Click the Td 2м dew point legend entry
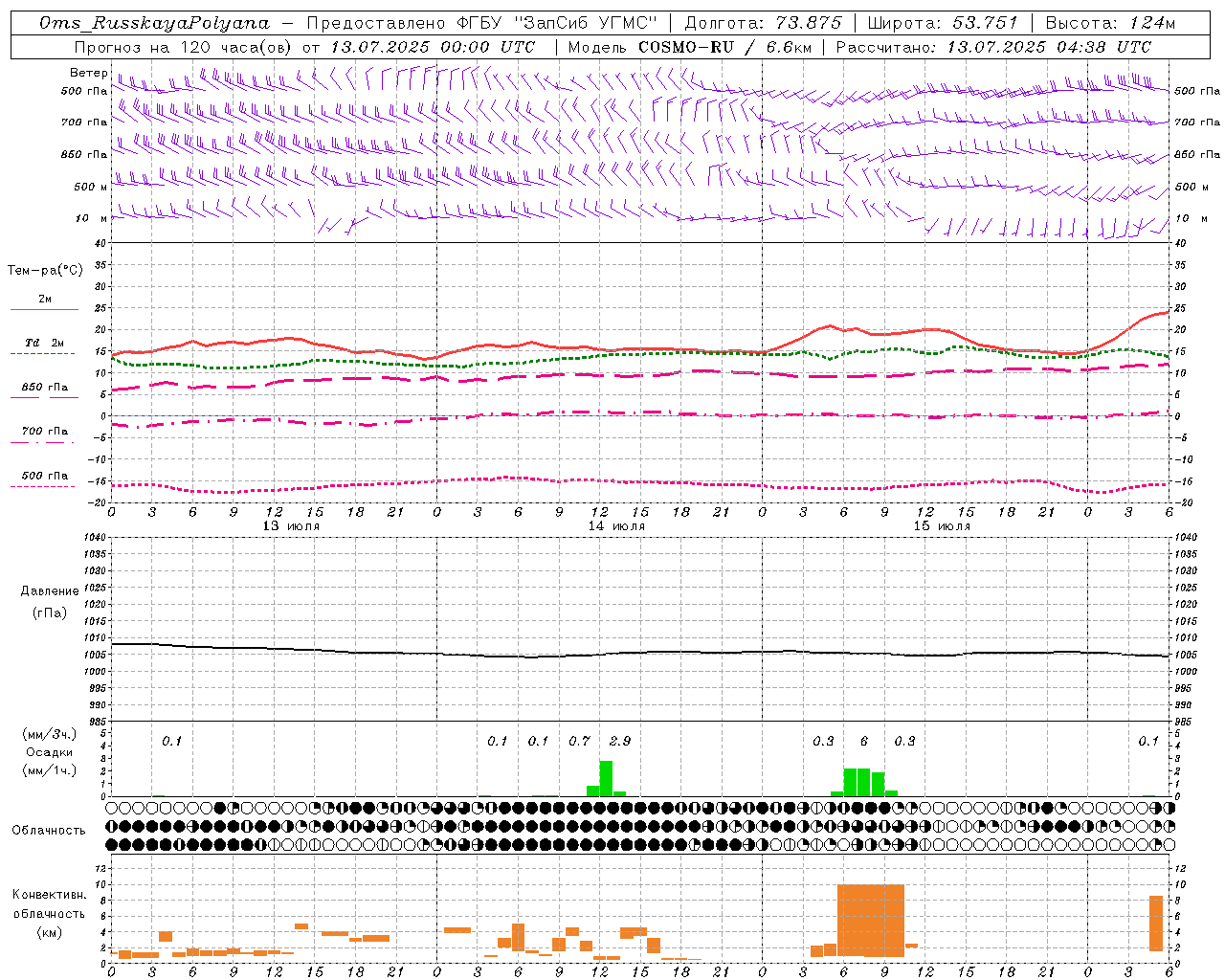1225x980 pixels. [44, 343]
